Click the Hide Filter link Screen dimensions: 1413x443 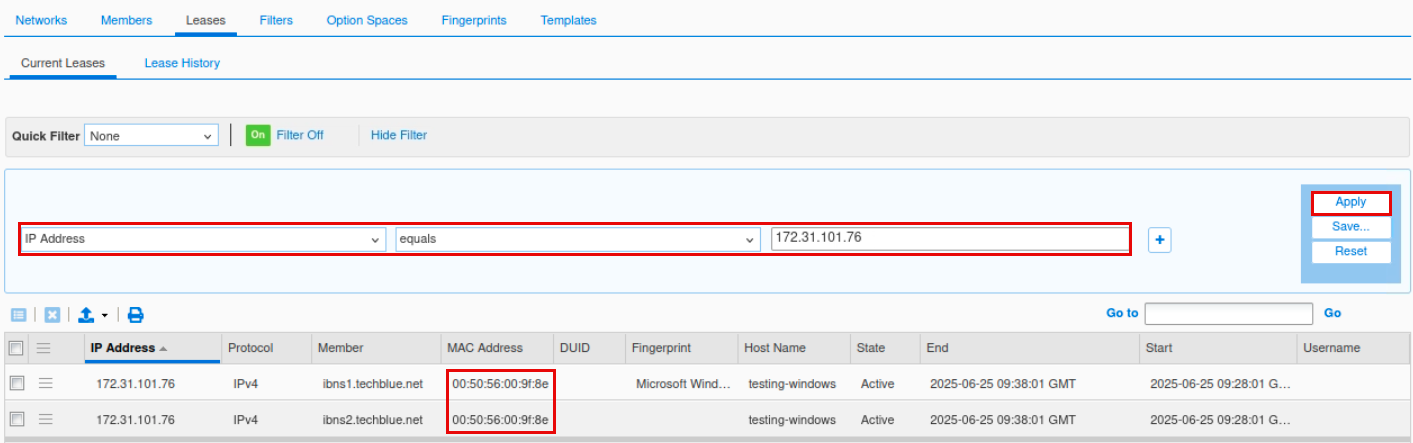(398, 135)
